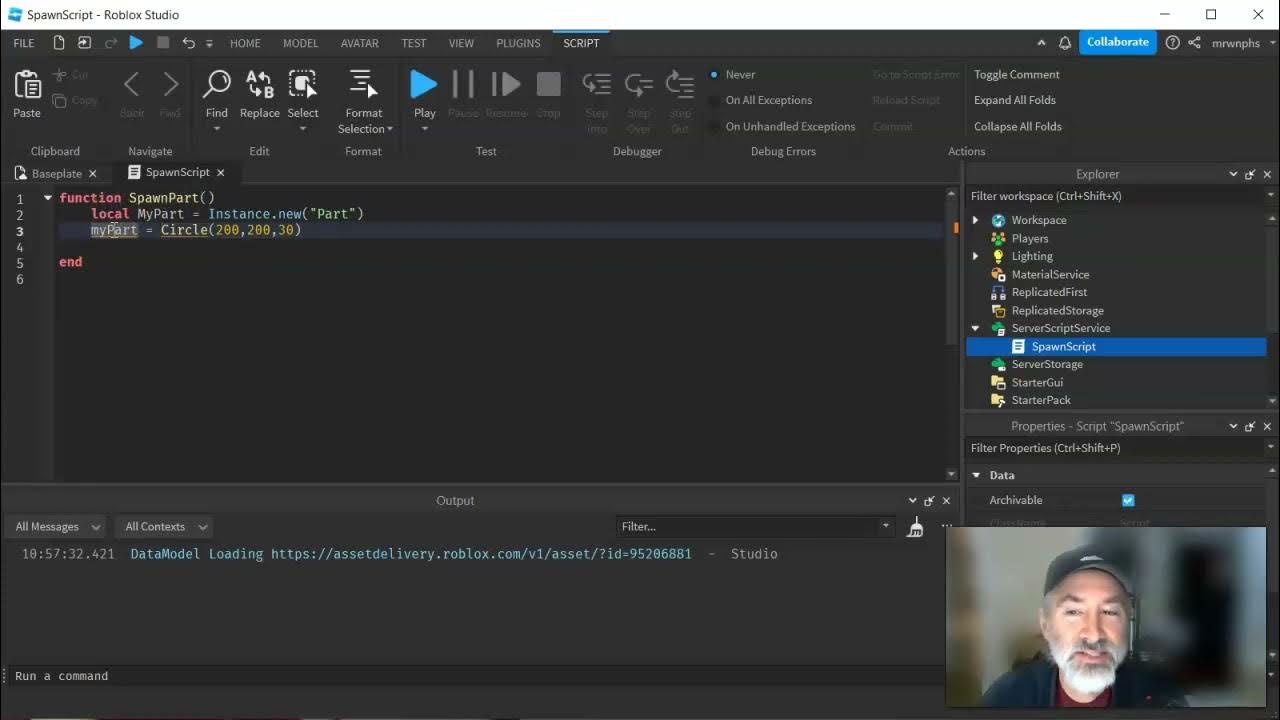
Task: Click Collapse All Folds action
Action: [x=1018, y=127]
